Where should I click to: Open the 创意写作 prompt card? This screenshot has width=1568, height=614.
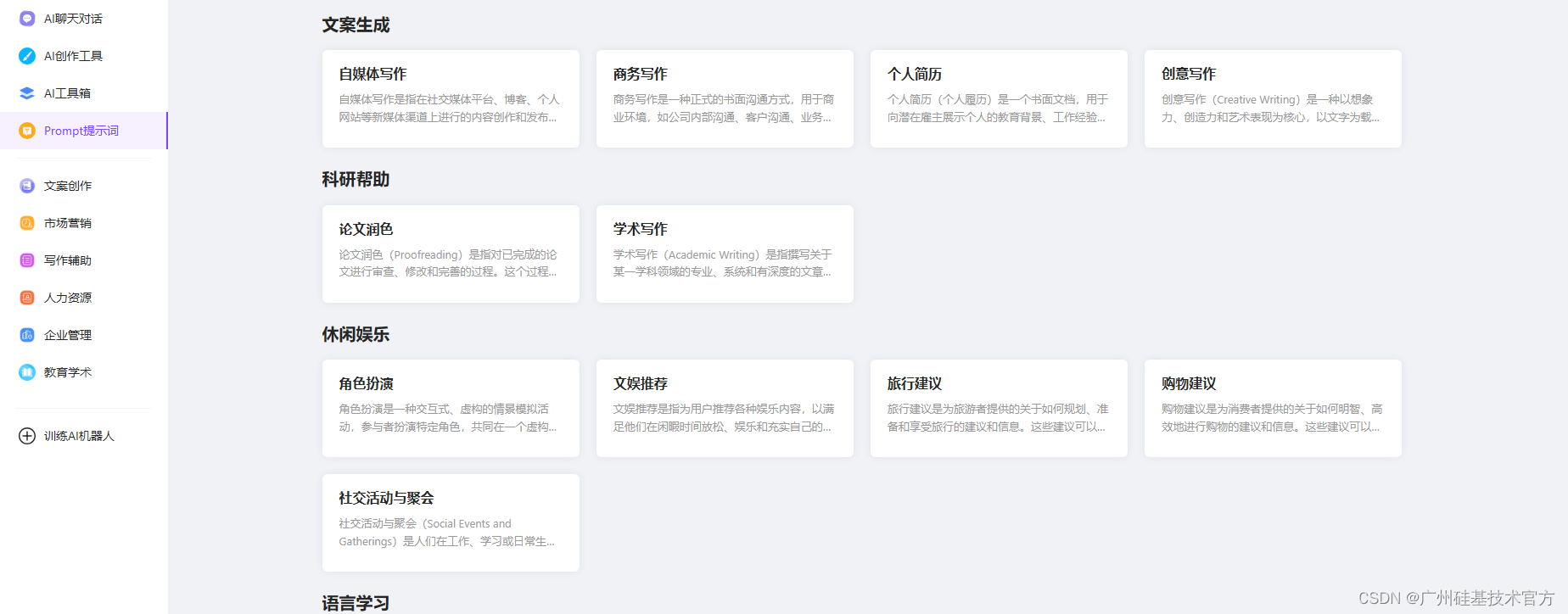1273,98
